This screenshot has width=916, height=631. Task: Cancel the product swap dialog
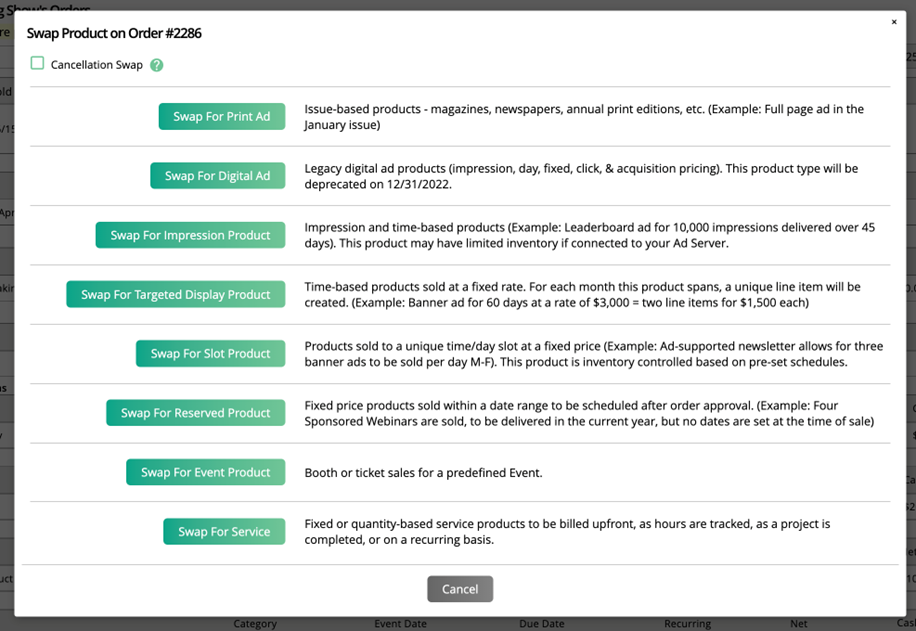point(459,589)
